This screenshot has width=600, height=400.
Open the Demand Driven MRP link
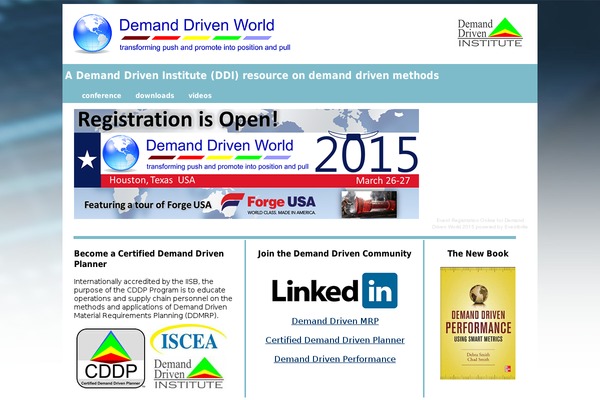335,321
